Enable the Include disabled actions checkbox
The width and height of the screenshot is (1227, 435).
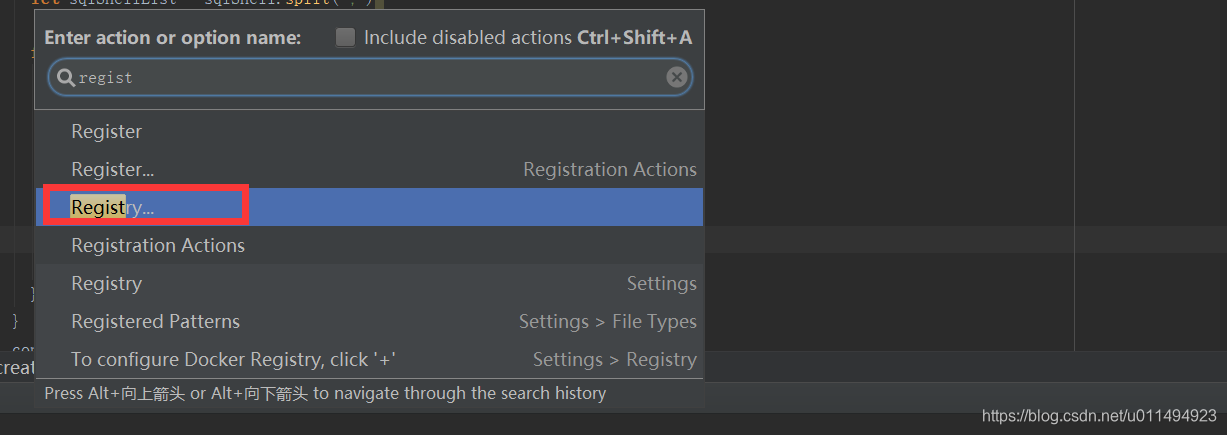pos(345,38)
